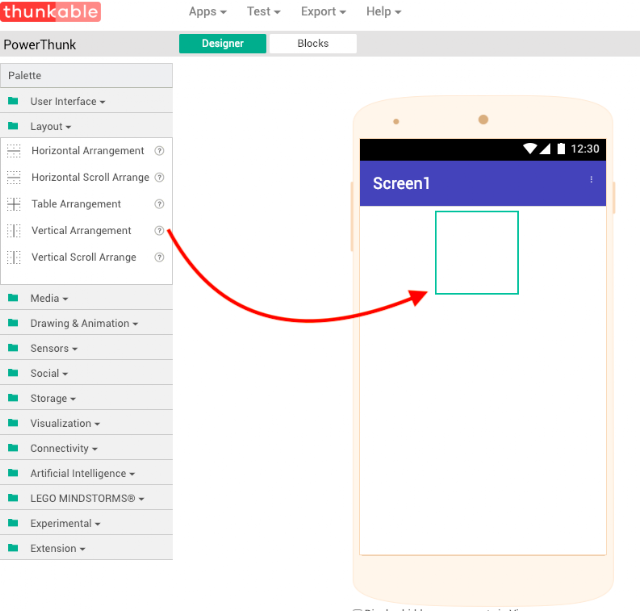Expand the Storage palette category
Viewport: 640px width, 611px height.
(86, 398)
